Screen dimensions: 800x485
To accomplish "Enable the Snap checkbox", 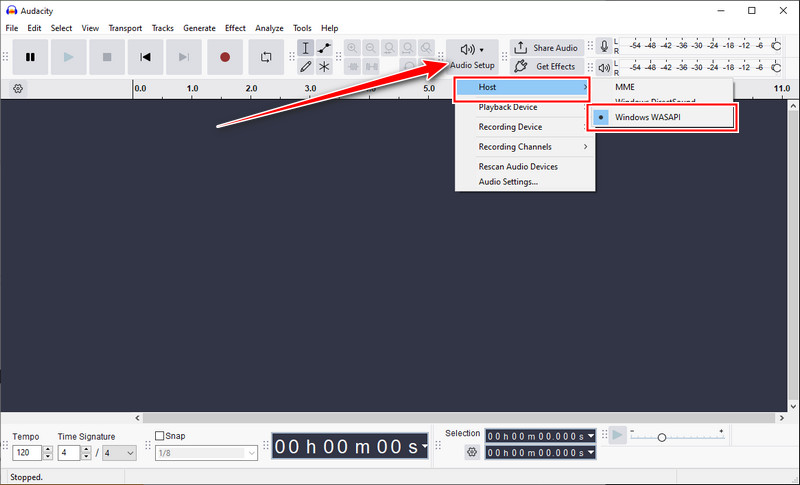I will [x=160, y=436].
